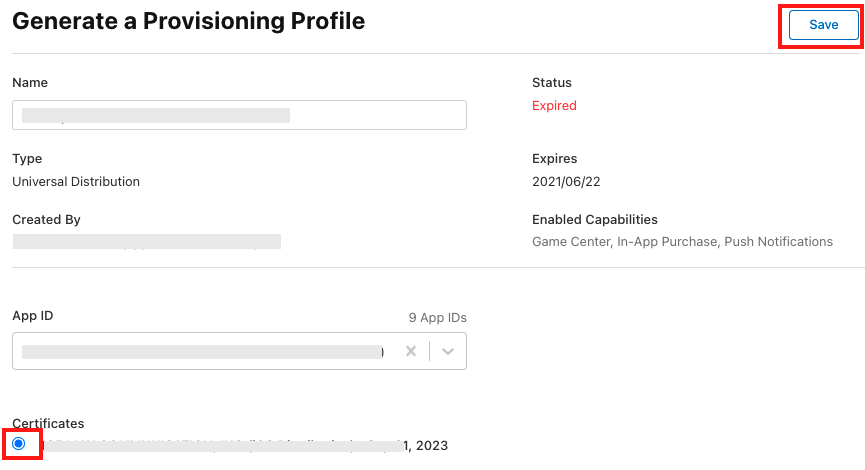Click the Generate a Provisioning Profile heading
Screen dimensions: 865x470
click(x=188, y=21)
